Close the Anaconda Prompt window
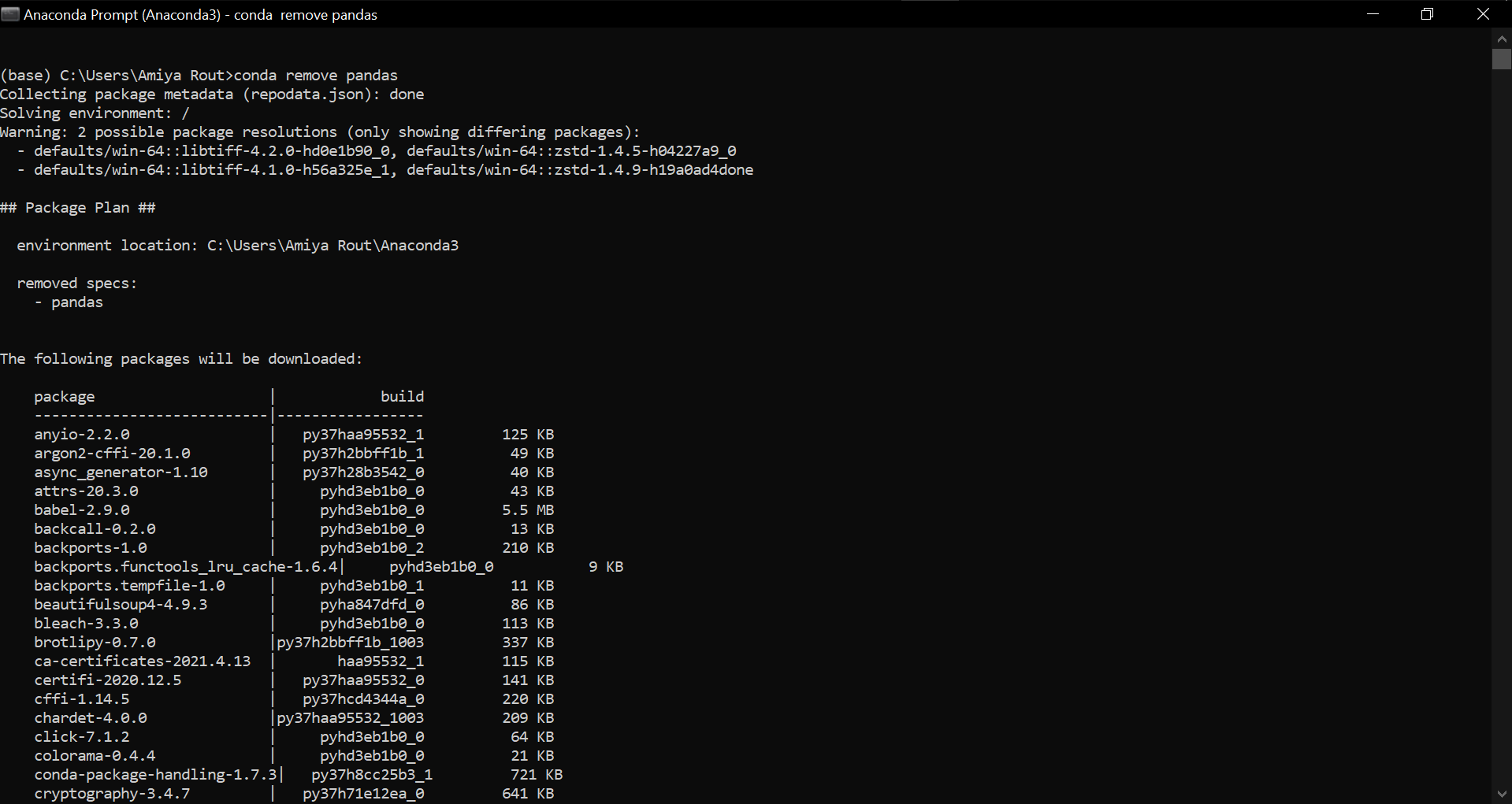This screenshot has width=1512, height=804. (x=1483, y=14)
